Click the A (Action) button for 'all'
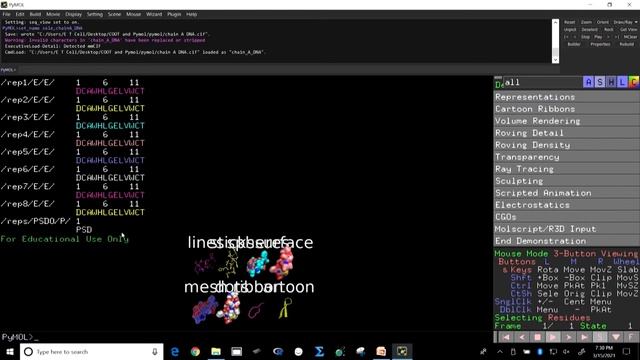 click(x=588, y=82)
